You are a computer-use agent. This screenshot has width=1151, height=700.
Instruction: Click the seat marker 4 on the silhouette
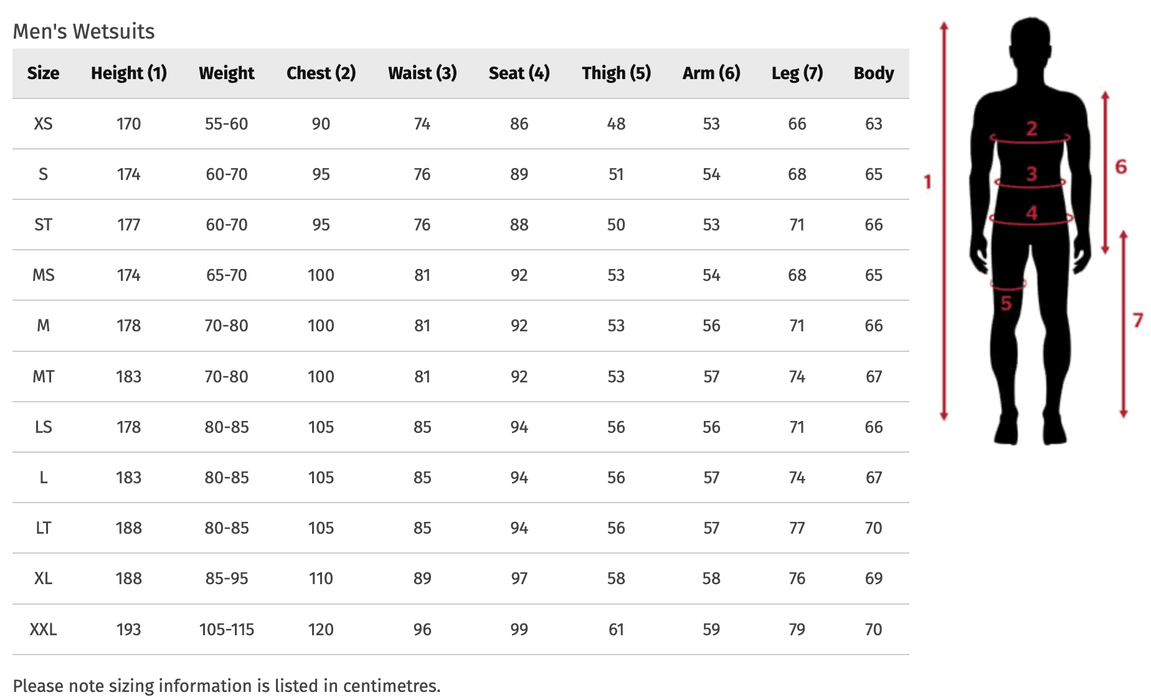[x=1031, y=212]
